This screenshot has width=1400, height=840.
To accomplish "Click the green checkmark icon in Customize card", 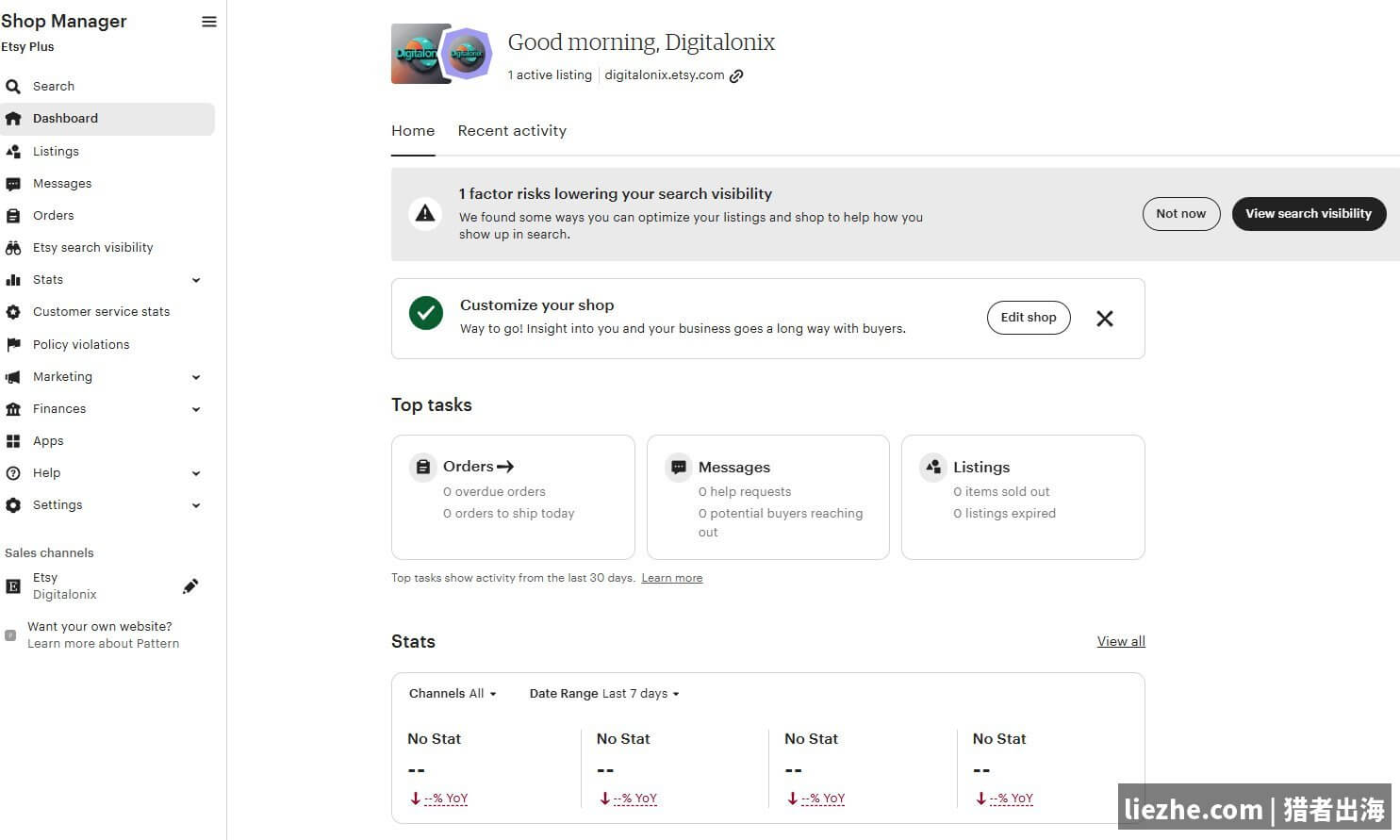I will 426,313.
